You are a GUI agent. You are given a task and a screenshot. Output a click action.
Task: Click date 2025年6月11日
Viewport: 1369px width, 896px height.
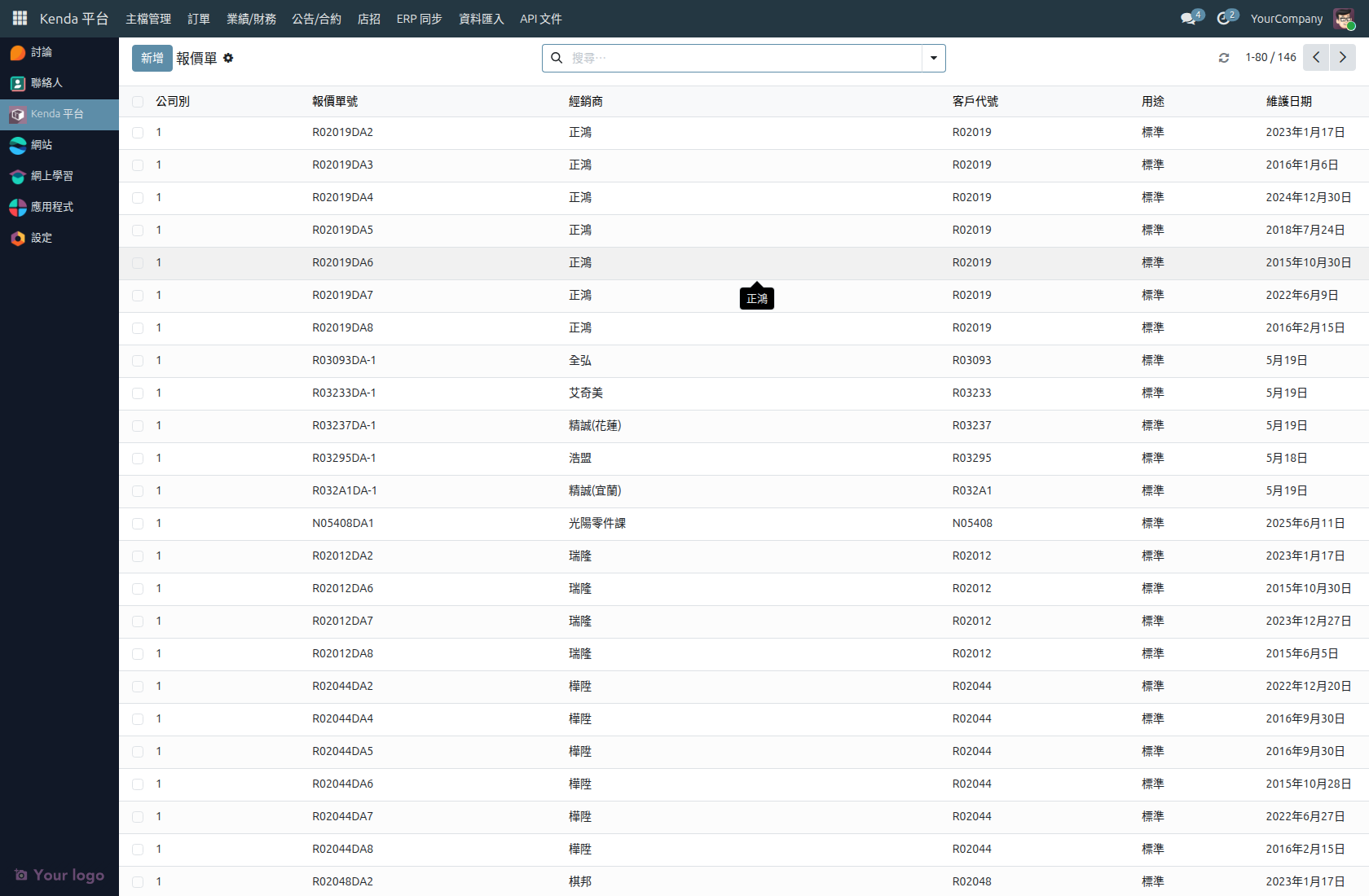(1305, 524)
